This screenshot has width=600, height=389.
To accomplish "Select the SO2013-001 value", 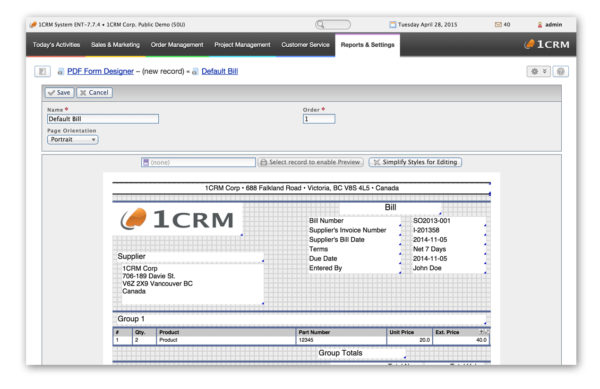I will [432, 221].
